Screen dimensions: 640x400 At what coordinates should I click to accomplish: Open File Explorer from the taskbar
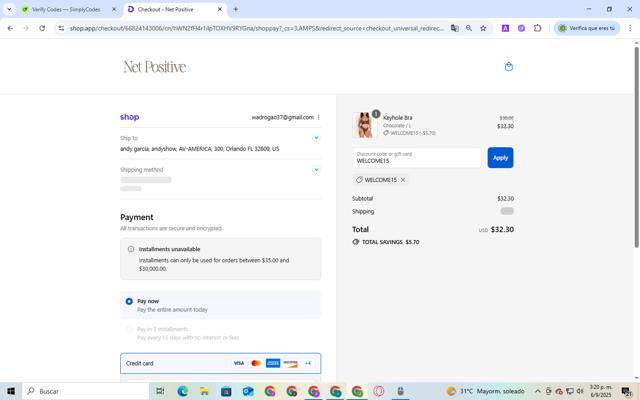(204, 391)
